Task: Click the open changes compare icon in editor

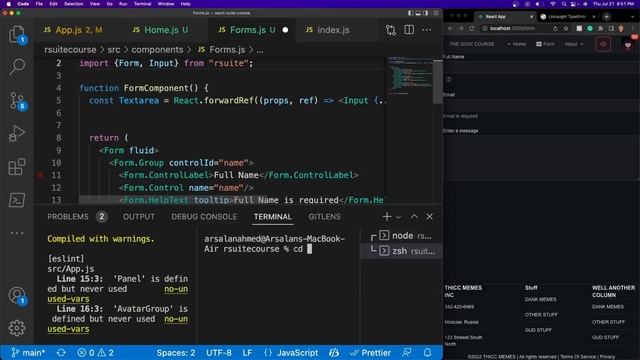Action: point(391,30)
